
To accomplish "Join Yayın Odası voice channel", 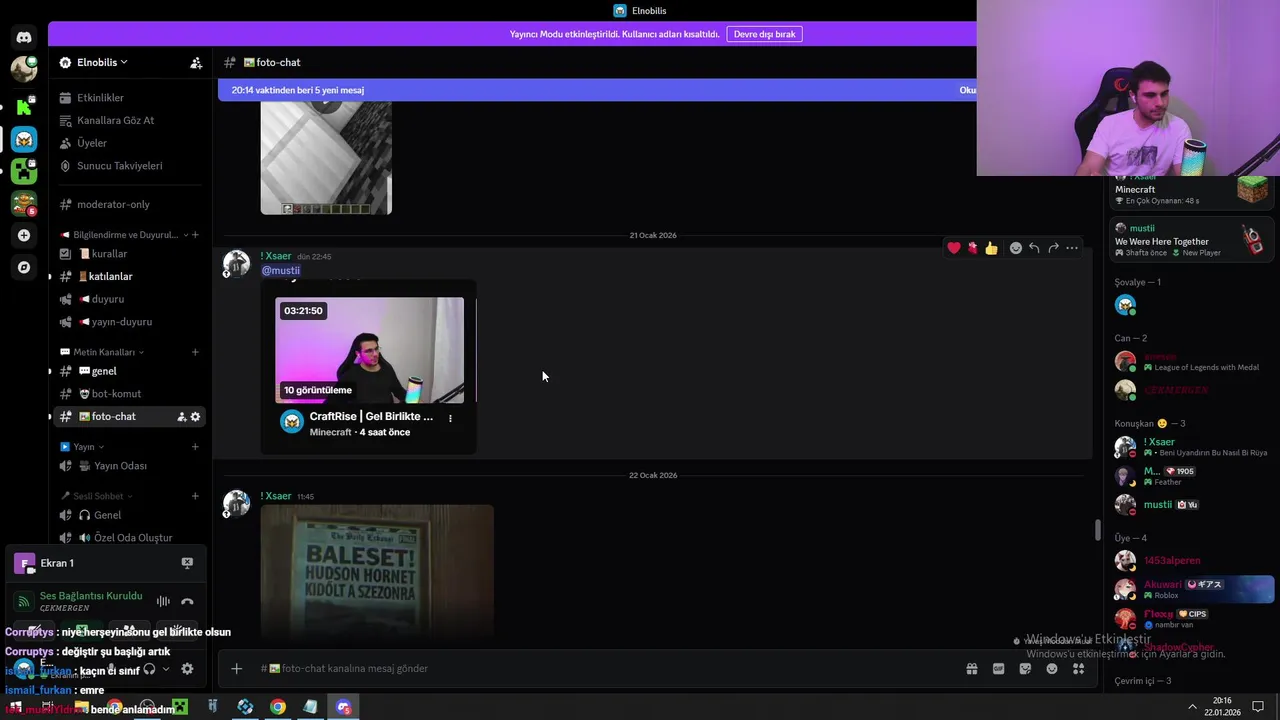I will pyautogui.click(x=128, y=466).
